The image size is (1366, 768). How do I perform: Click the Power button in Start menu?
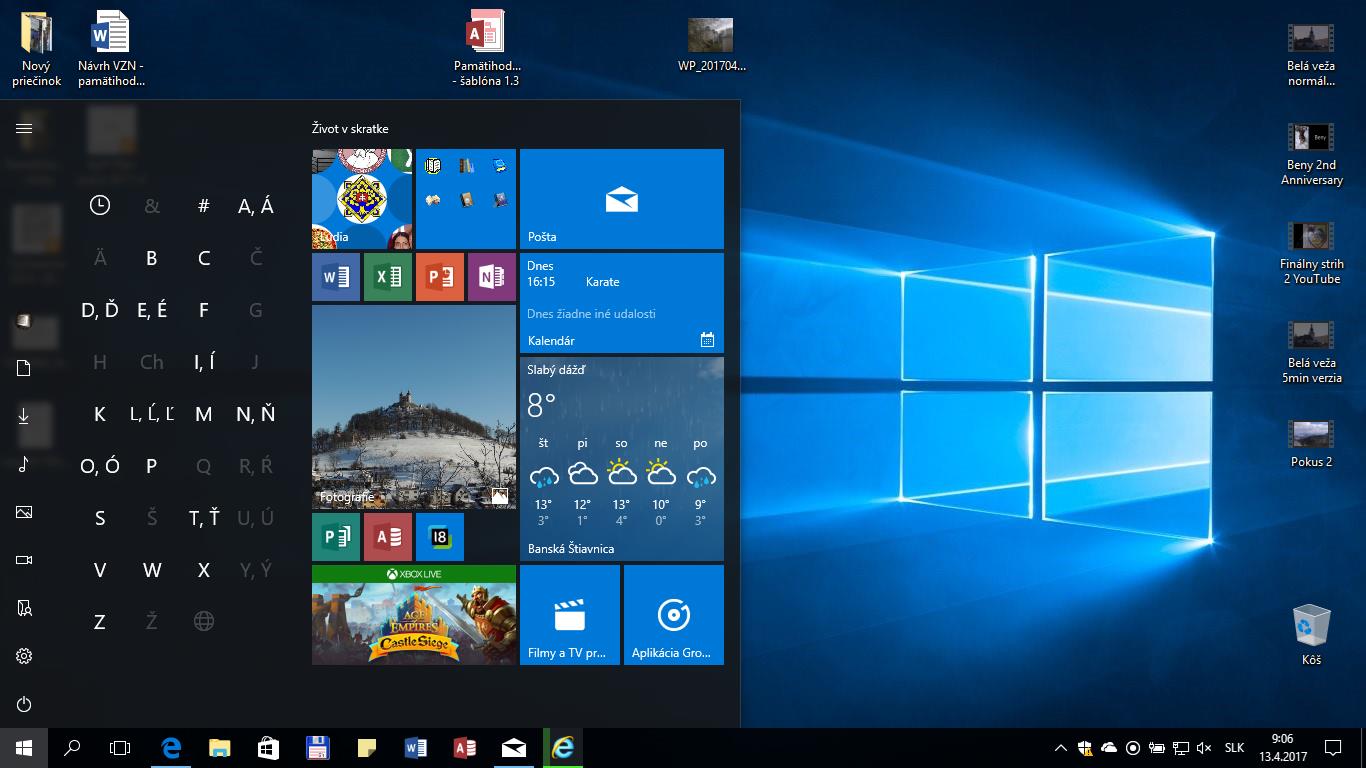pyautogui.click(x=24, y=704)
